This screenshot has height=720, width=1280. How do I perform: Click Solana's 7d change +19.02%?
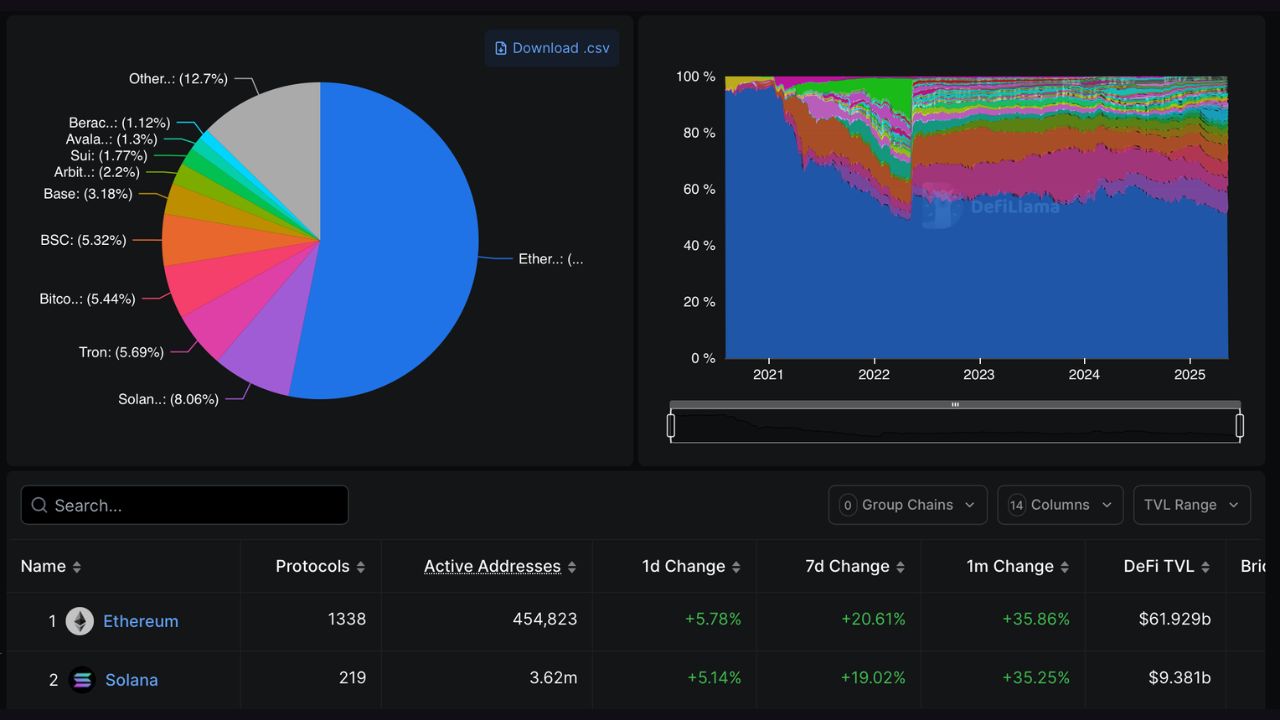coord(872,678)
